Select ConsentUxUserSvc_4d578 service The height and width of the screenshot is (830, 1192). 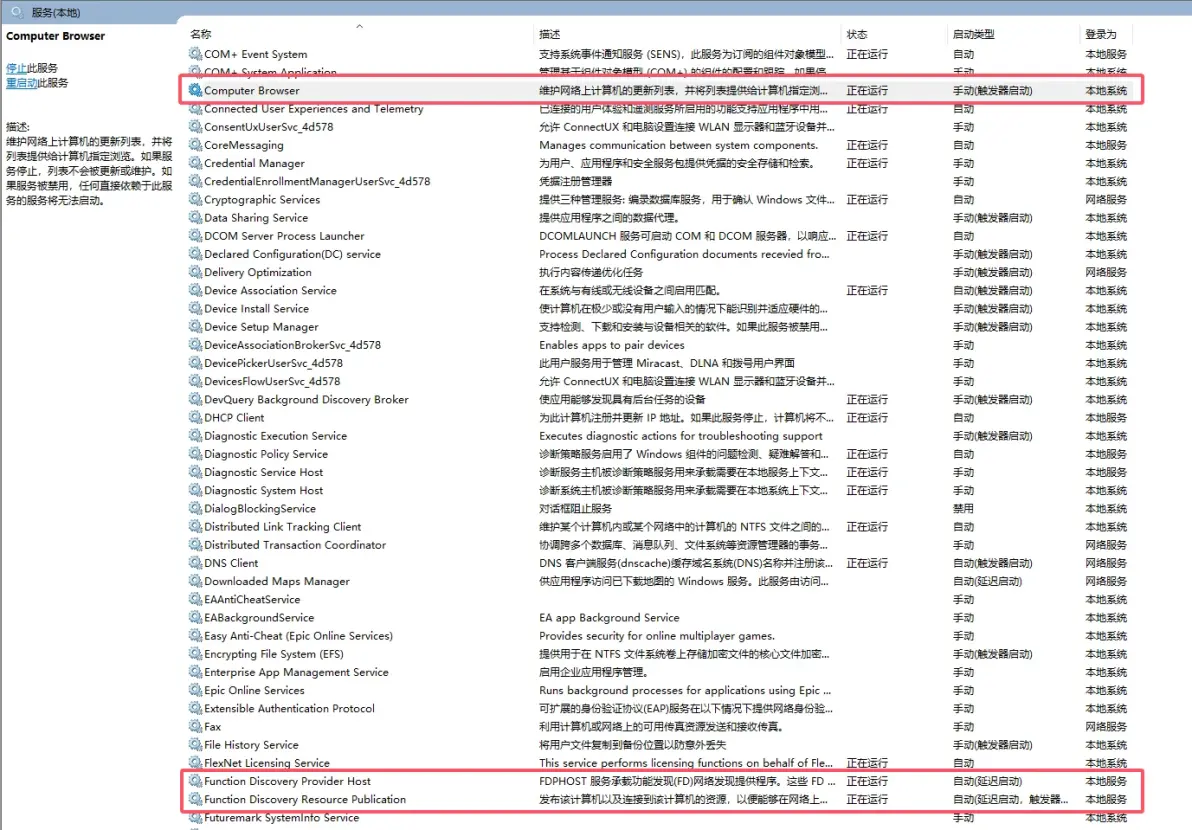(x=659, y=127)
